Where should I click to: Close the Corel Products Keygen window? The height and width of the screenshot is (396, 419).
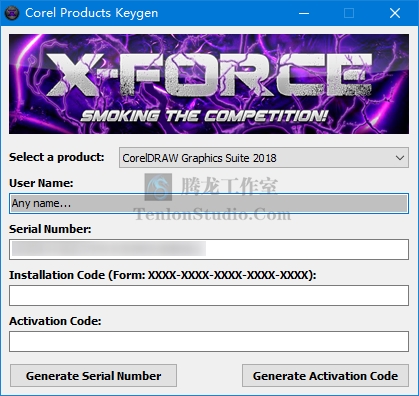tap(395, 13)
